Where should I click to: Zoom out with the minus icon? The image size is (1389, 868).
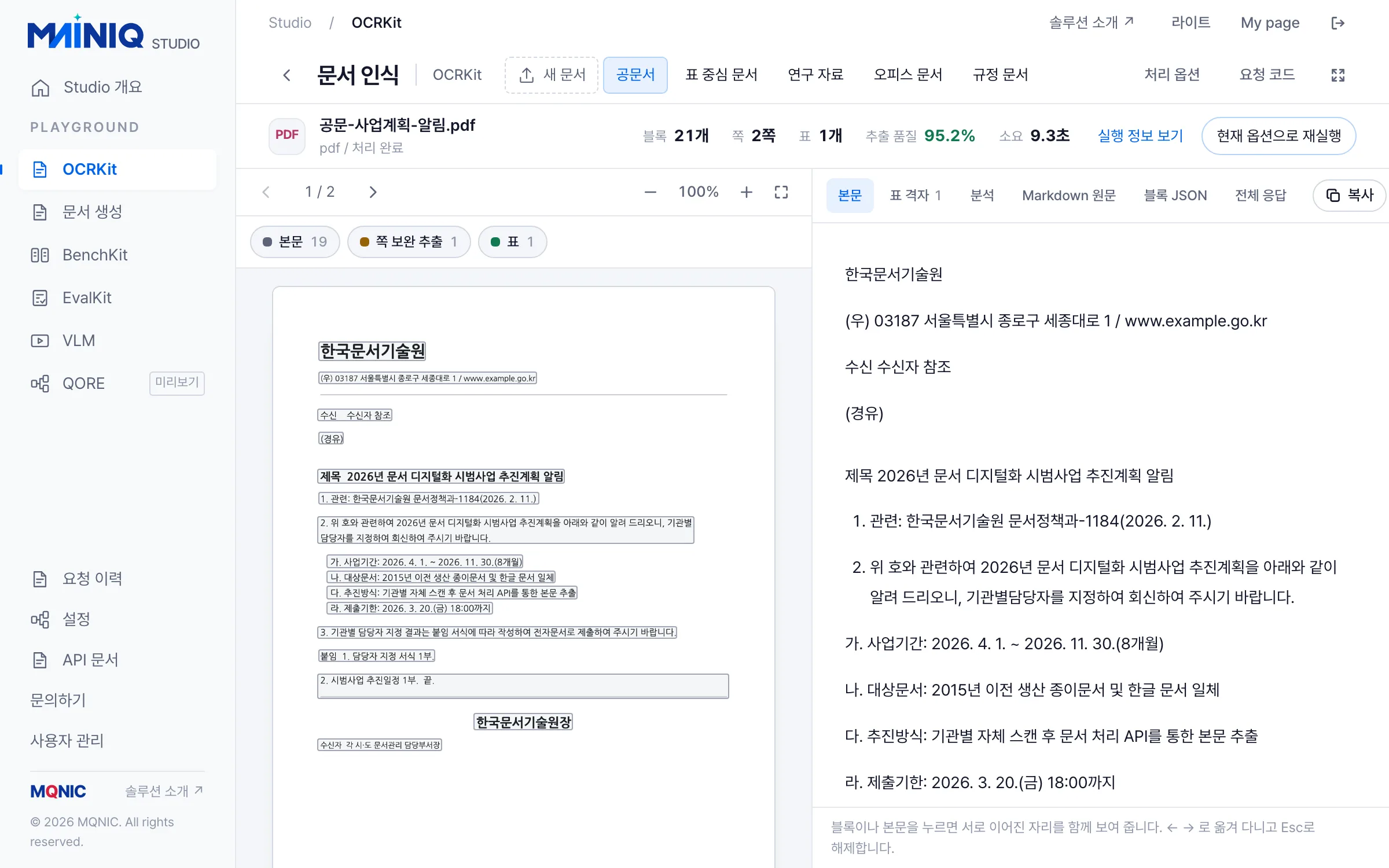650,192
